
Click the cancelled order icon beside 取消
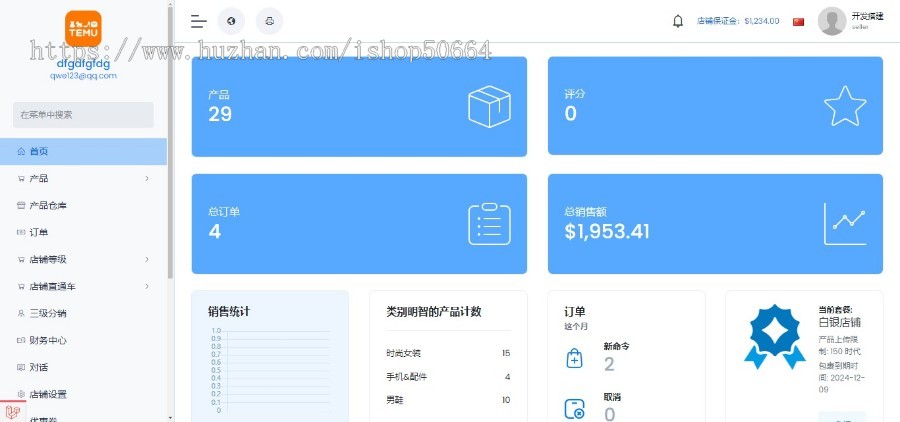[x=575, y=409]
